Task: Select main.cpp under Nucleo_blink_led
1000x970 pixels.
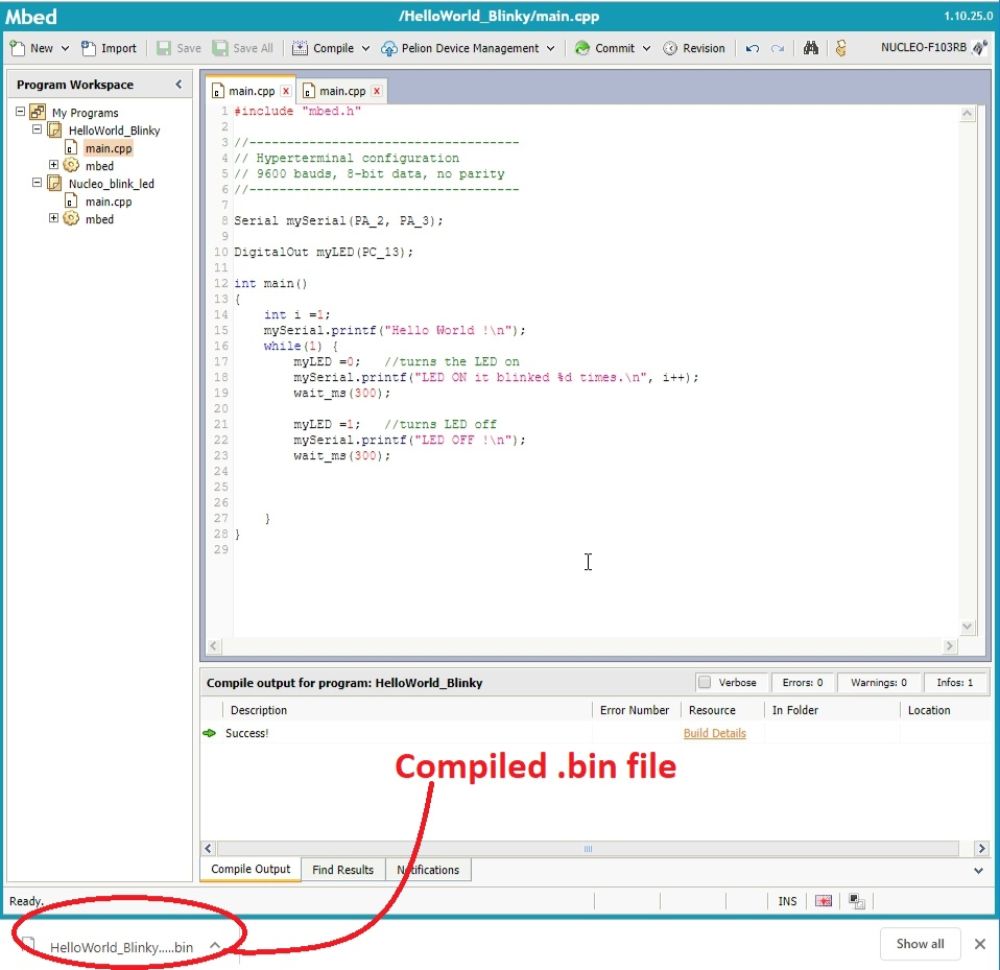Action: [108, 202]
